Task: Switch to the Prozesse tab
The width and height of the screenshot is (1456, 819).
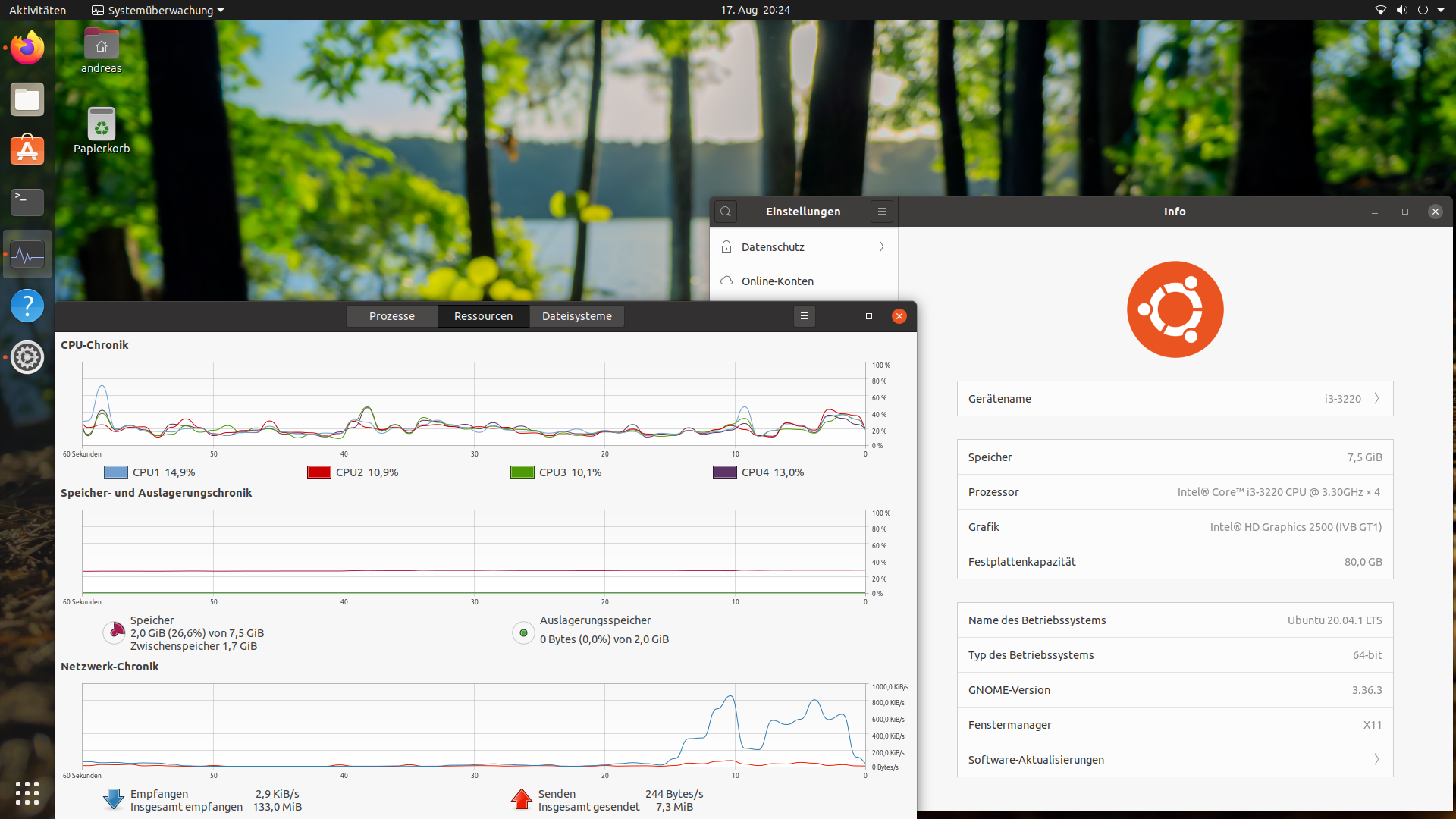Action: pyautogui.click(x=391, y=316)
